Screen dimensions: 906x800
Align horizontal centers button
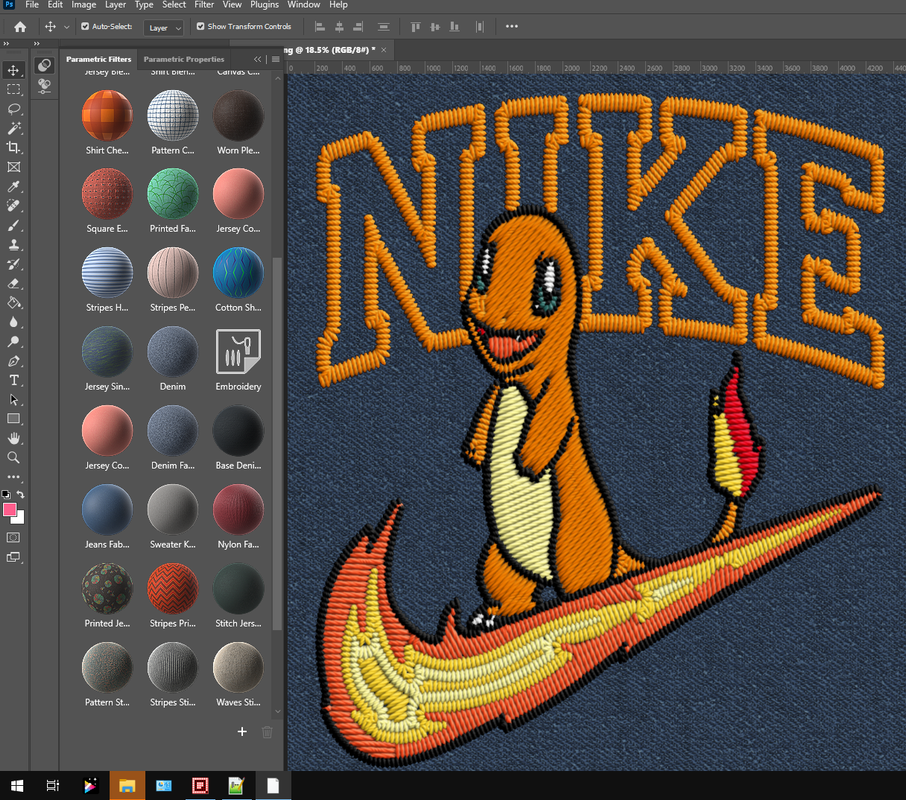[x=339, y=27]
